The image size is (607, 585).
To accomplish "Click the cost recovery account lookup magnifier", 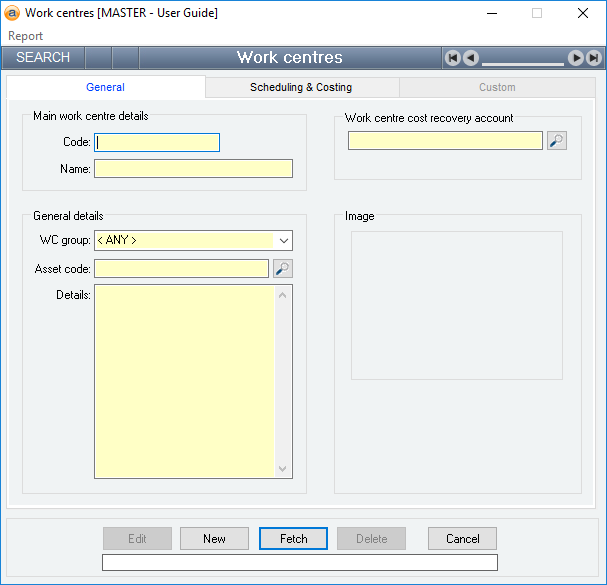I will point(557,141).
